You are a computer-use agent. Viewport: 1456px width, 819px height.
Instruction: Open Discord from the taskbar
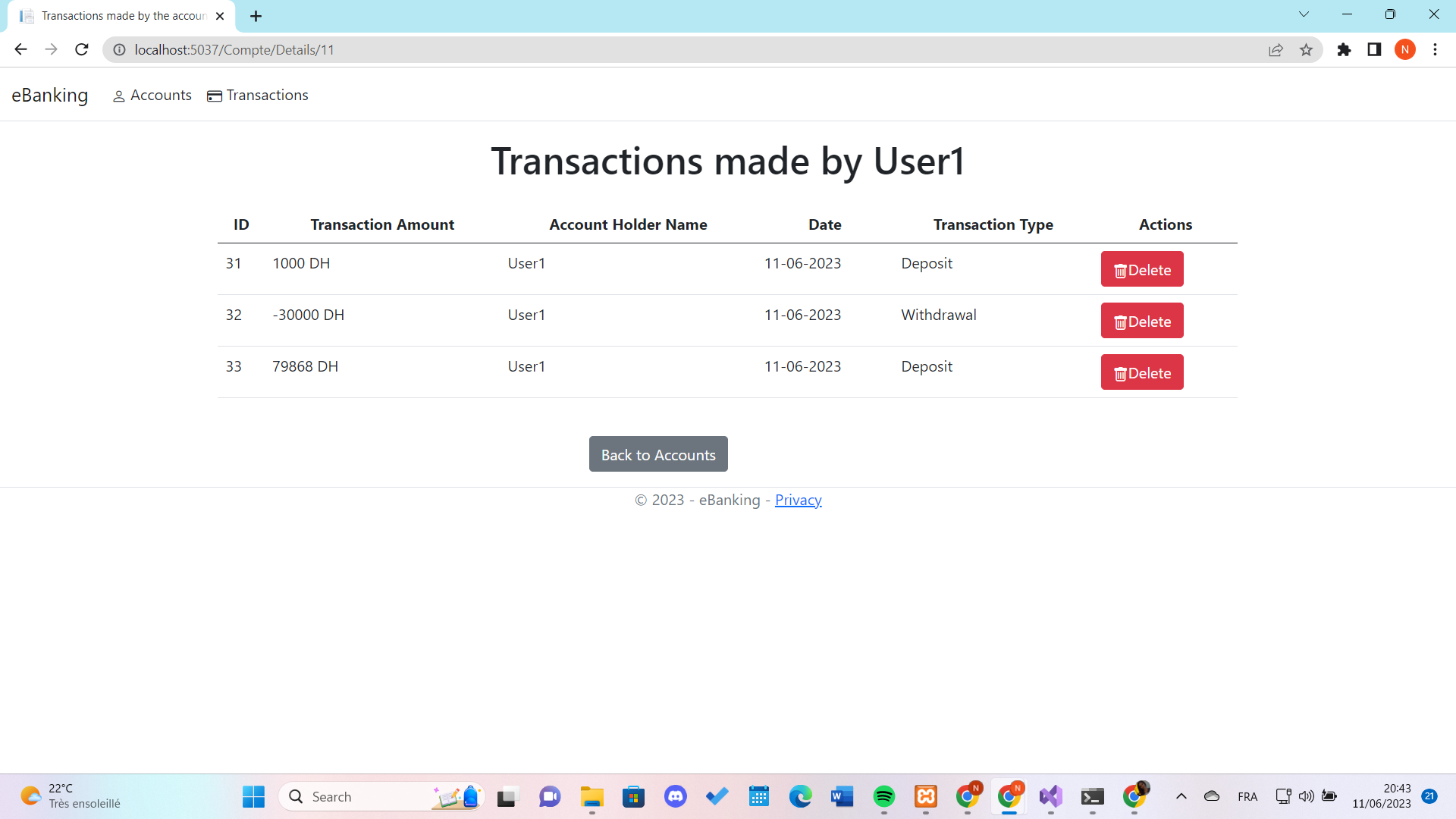point(675,796)
